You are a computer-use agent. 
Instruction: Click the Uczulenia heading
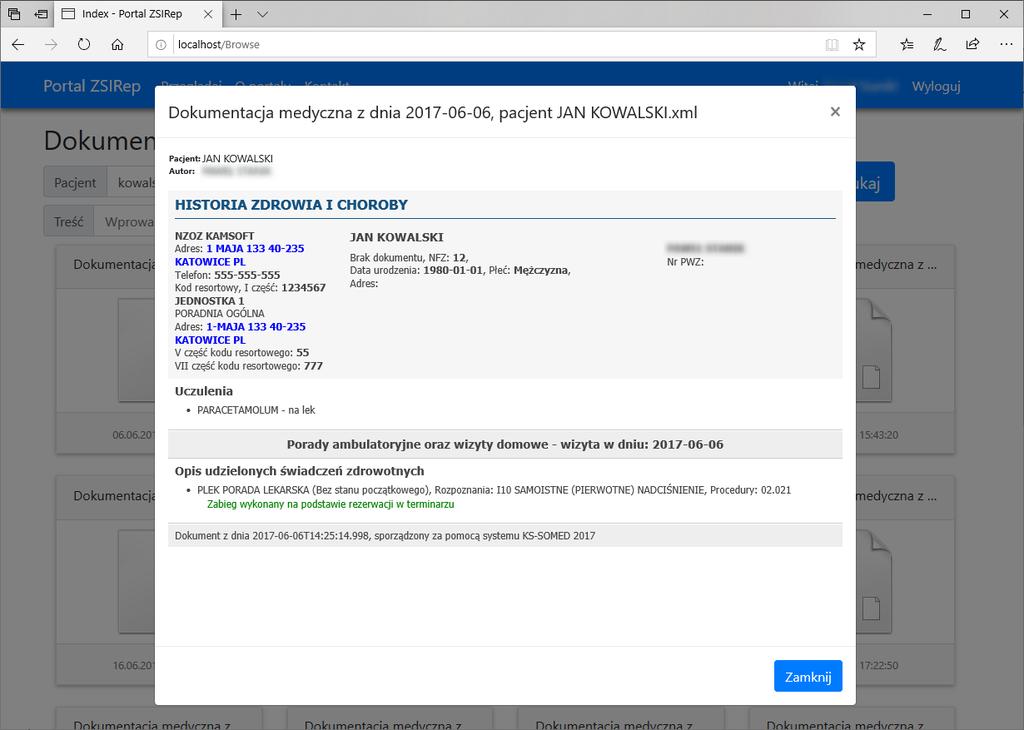click(x=204, y=391)
